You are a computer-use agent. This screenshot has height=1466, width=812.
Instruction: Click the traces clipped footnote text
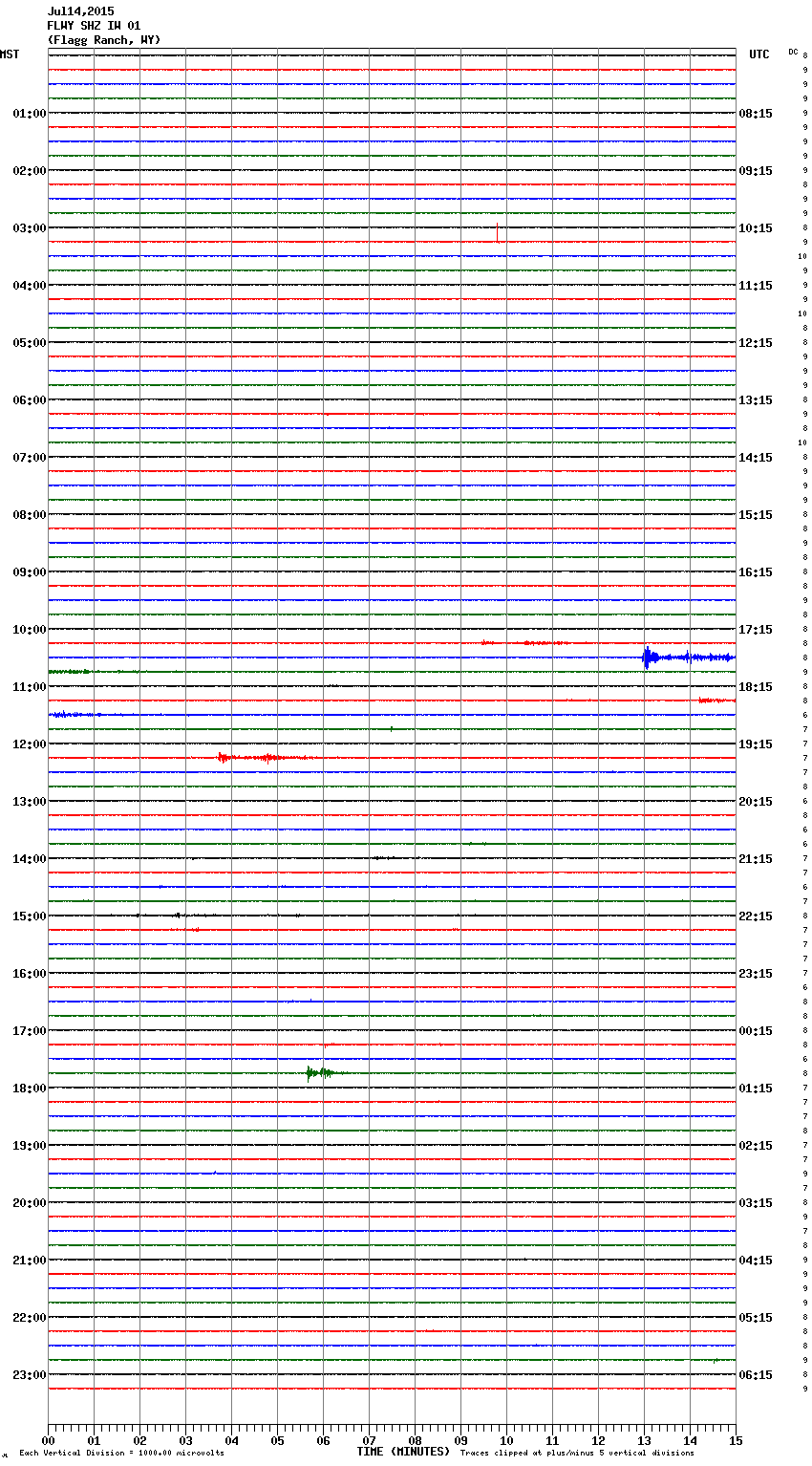(x=577, y=1453)
